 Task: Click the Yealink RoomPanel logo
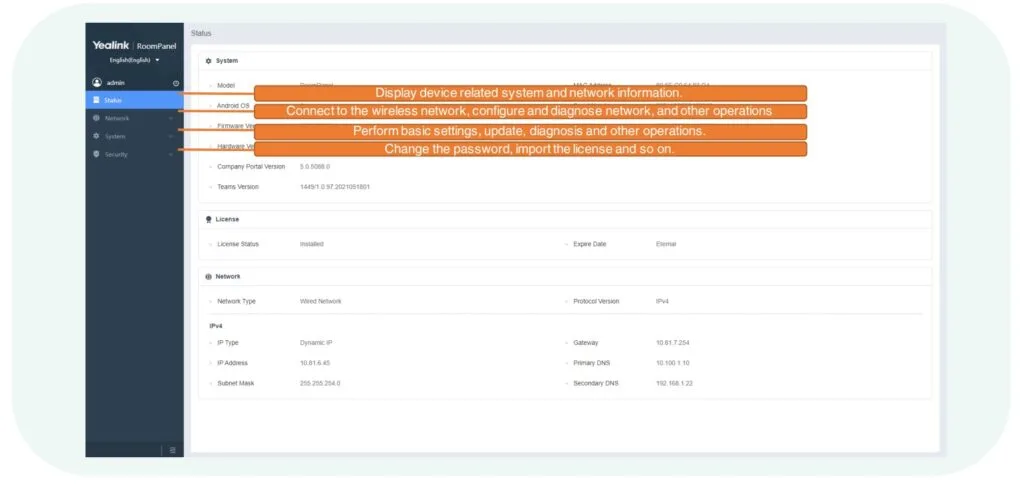coord(134,46)
